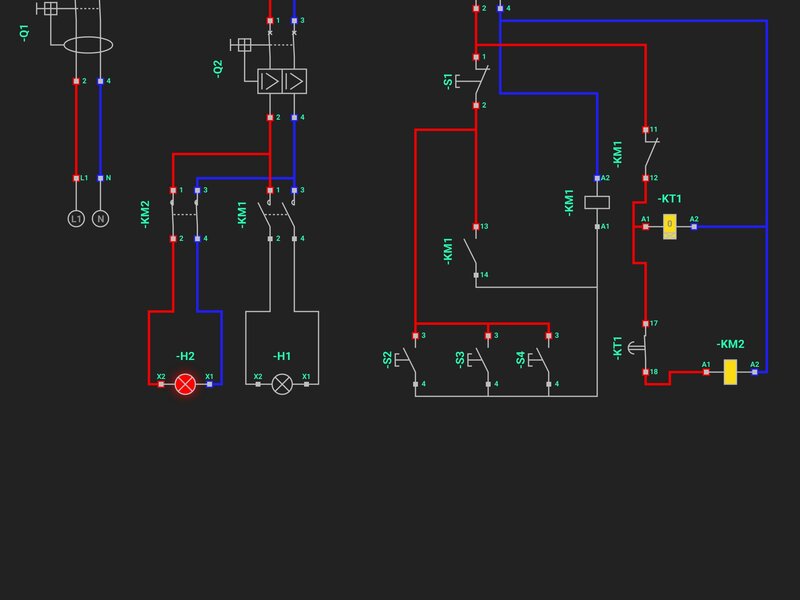The height and width of the screenshot is (600, 800).
Task: Click the yellow KT1 timer coil
Action: click(x=670, y=227)
